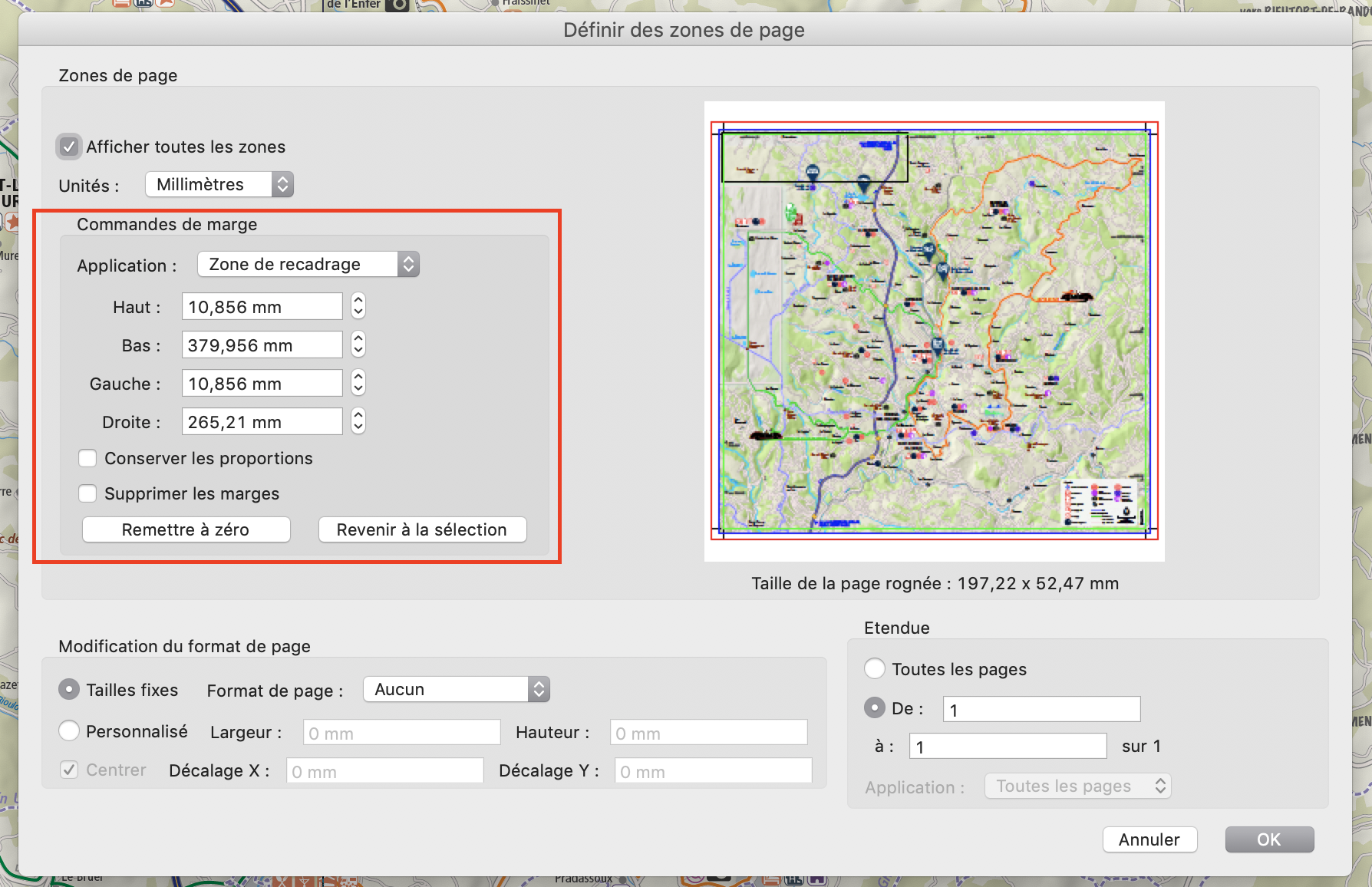Image resolution: width=1372 pixels, height=887 pixels.
Task: Click the De page number field
Action: [1041, 710]
